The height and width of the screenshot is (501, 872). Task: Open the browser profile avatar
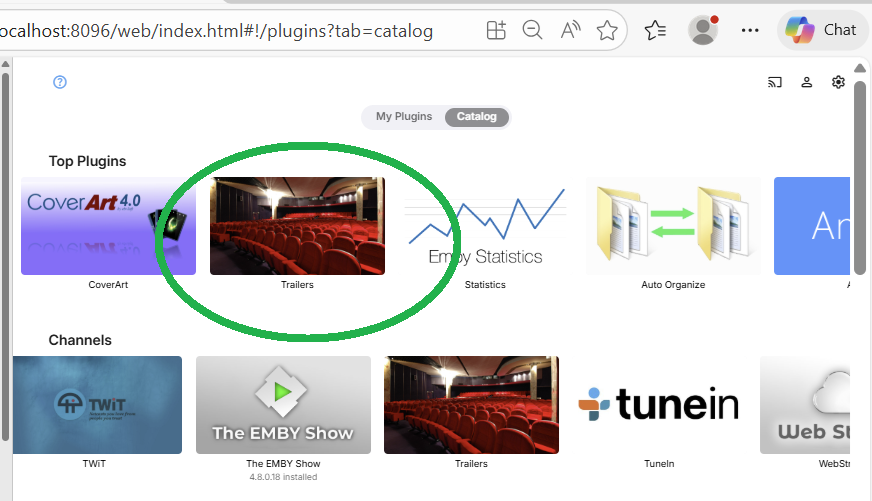pos(703,30)
